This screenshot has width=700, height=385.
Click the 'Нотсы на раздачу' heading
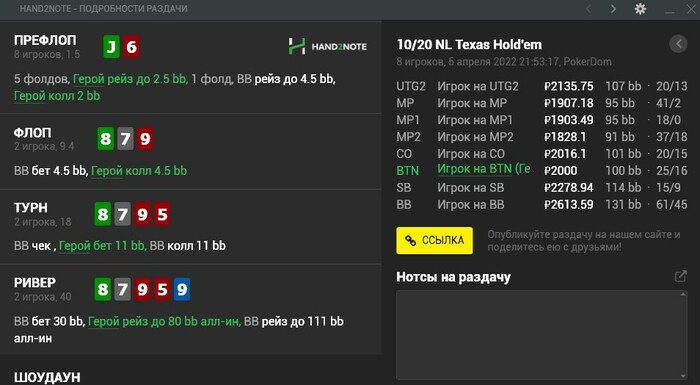(453, 277)
